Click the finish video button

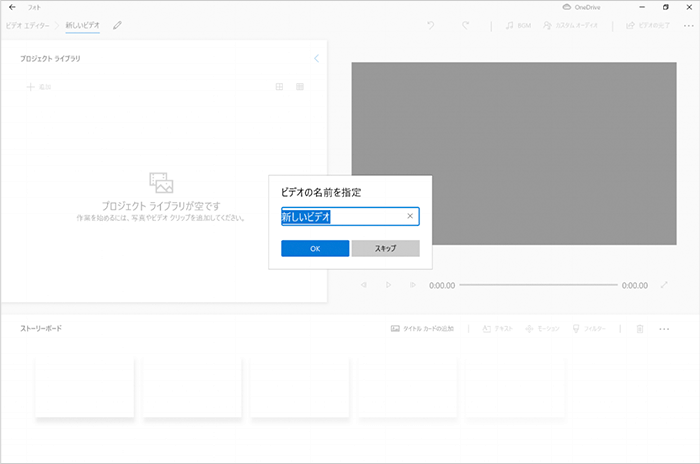[x=648, y=25]
